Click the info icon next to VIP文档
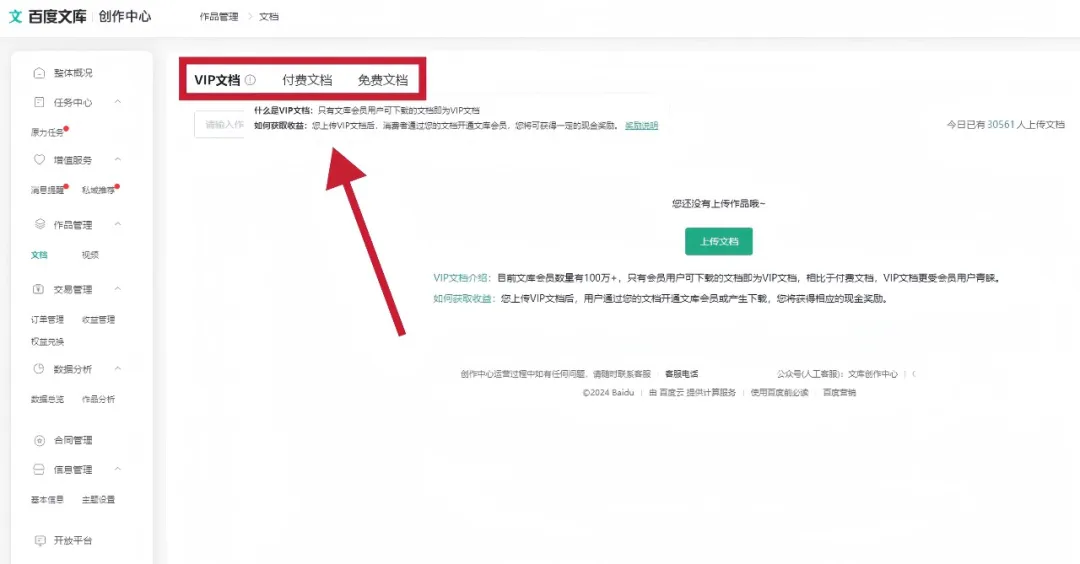This screenshot has height=564, width=1080. coord(250,80)
